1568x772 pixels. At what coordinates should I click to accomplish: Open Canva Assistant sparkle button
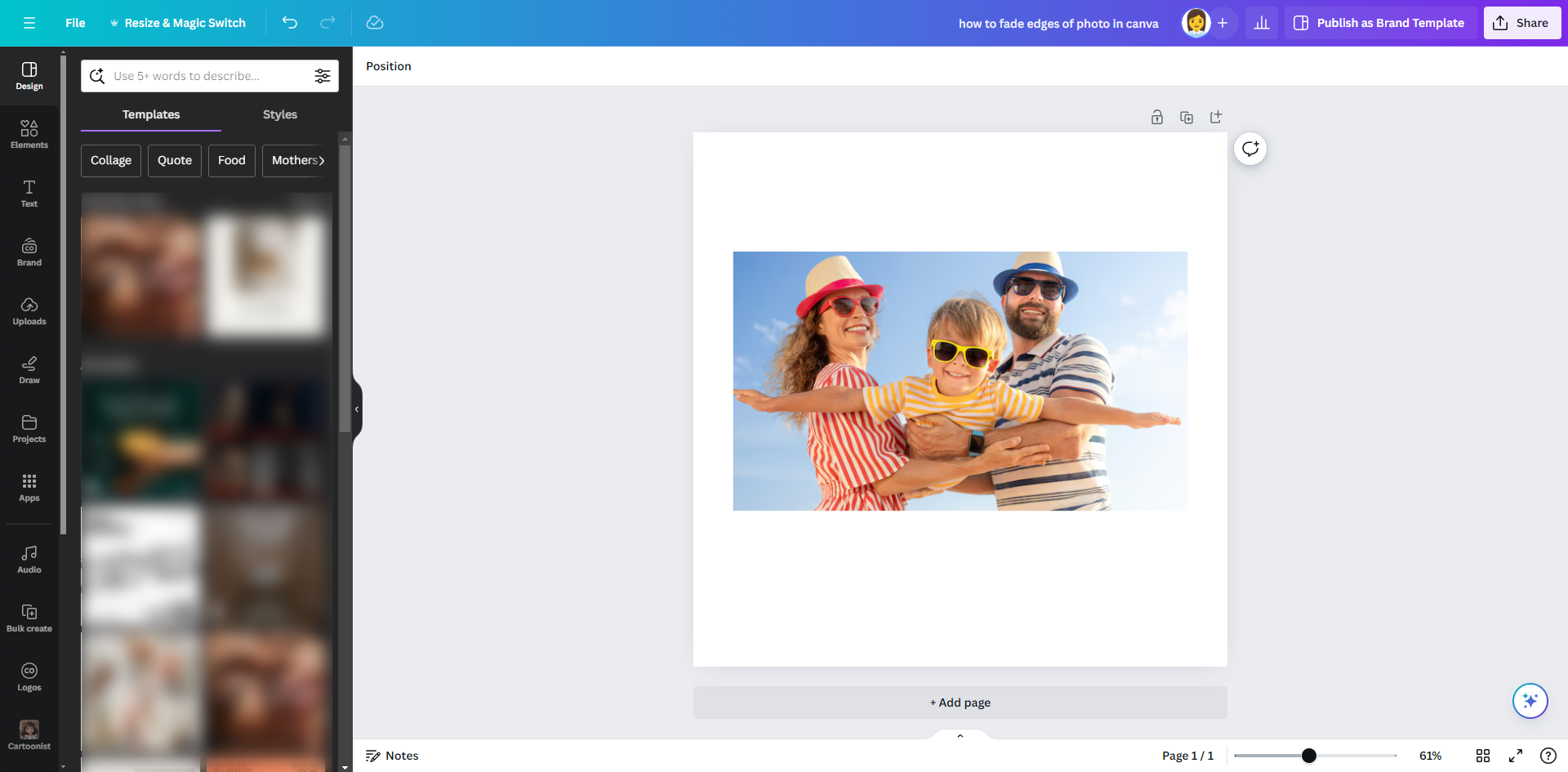click(1530, 701)
